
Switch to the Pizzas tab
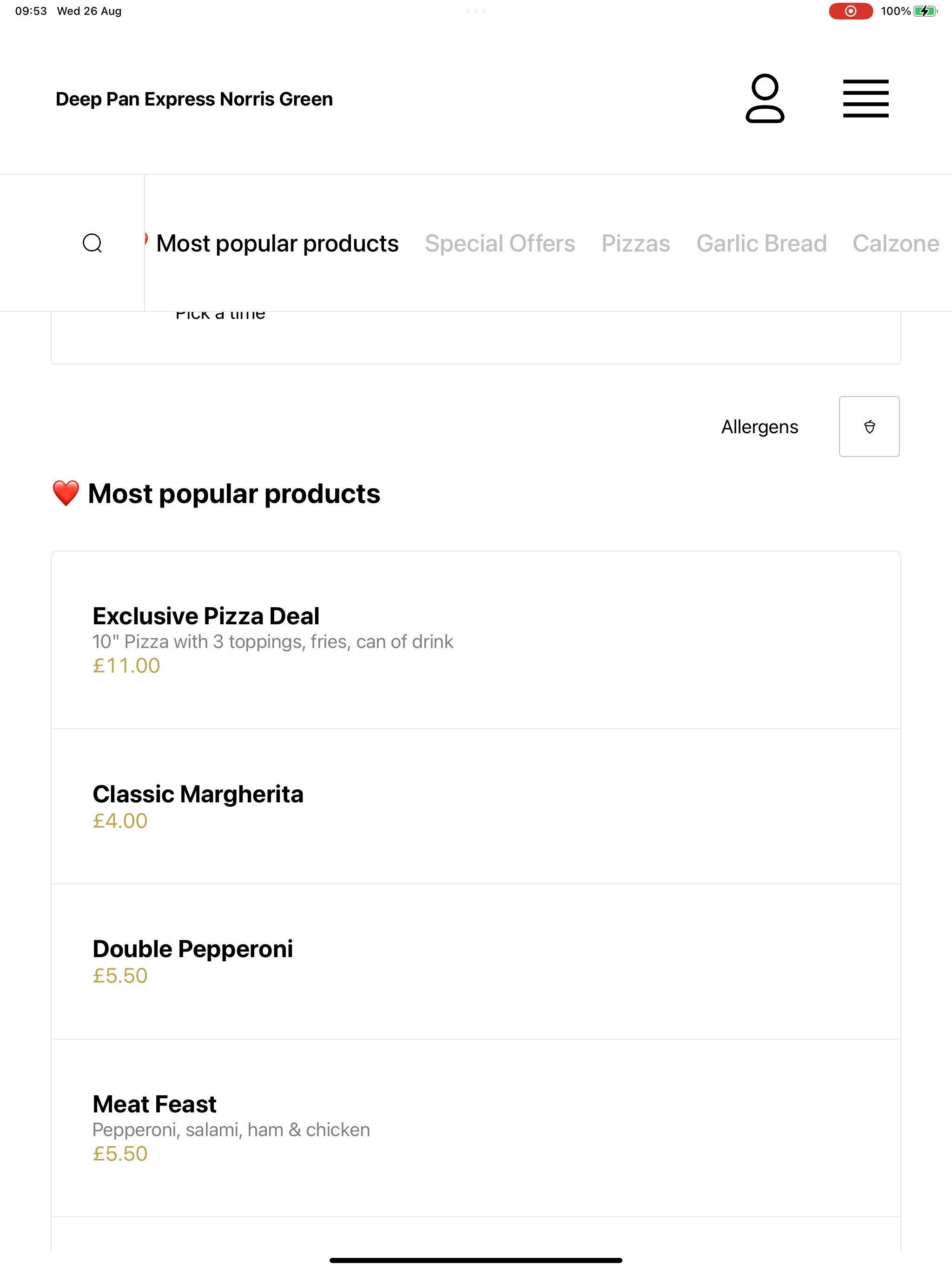coord(635,244)
